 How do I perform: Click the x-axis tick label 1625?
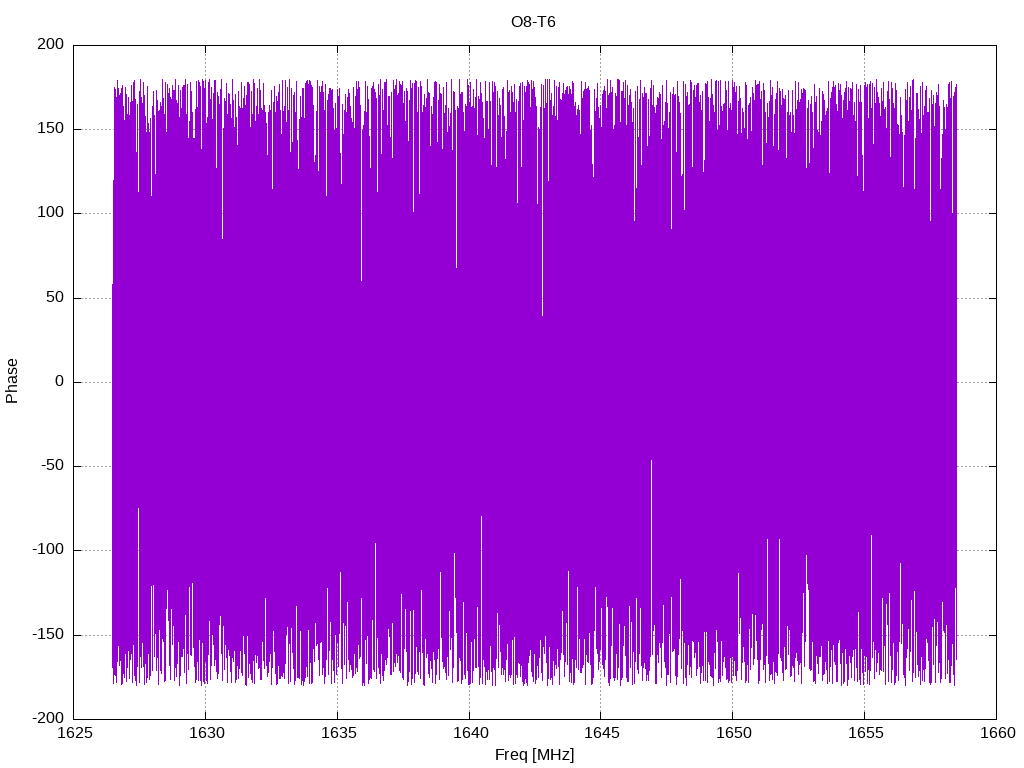pos(75,733)
